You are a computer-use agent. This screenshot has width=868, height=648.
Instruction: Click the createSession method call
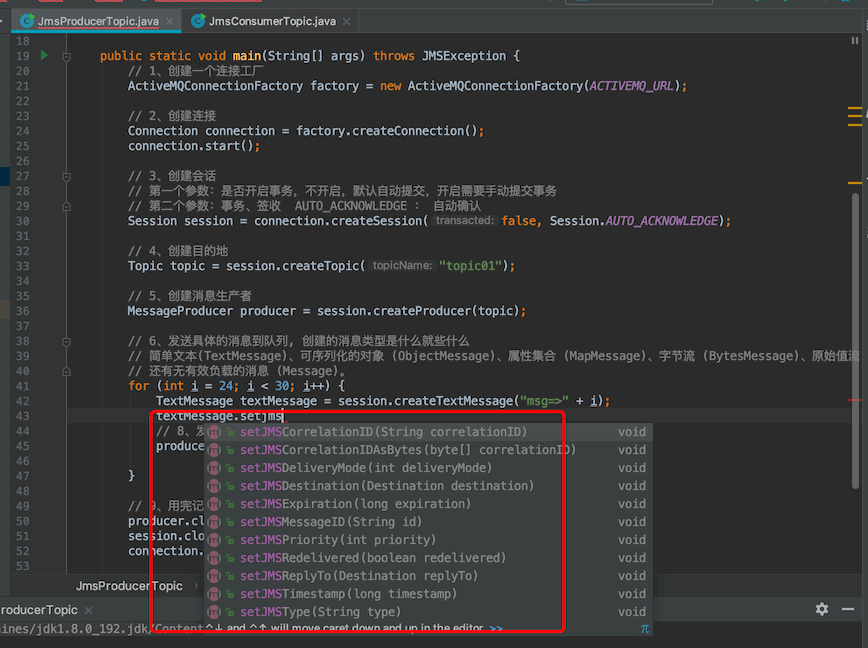coord(377,221)
